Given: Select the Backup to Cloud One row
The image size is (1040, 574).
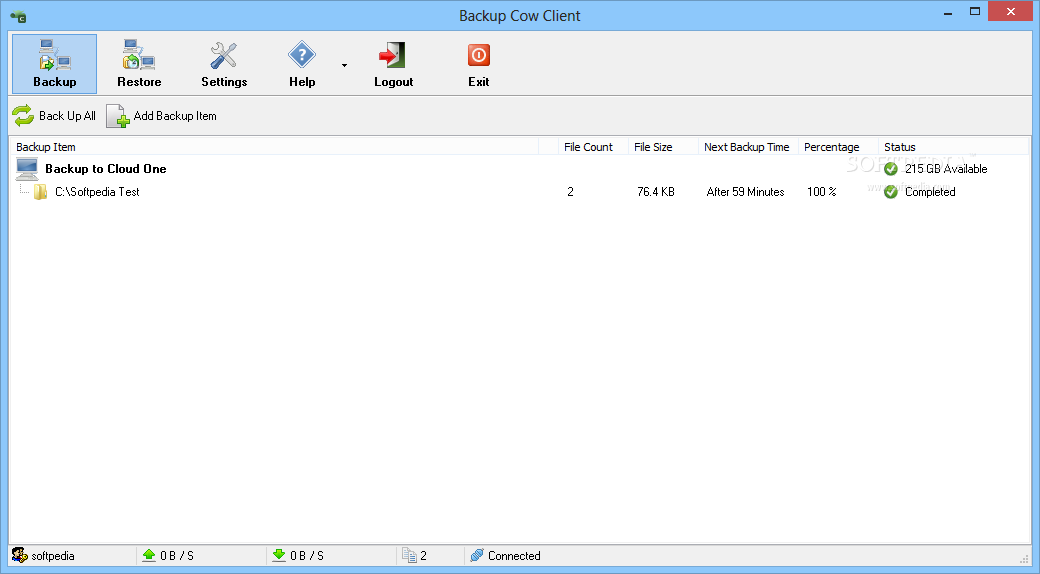Looking at the screenshot, I should (x=519, y=169).
